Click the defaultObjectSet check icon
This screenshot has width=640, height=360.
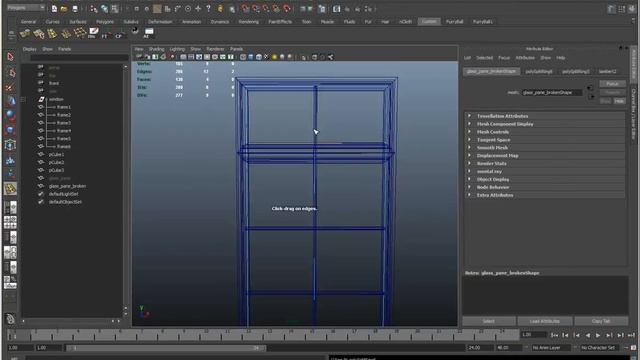41,202
